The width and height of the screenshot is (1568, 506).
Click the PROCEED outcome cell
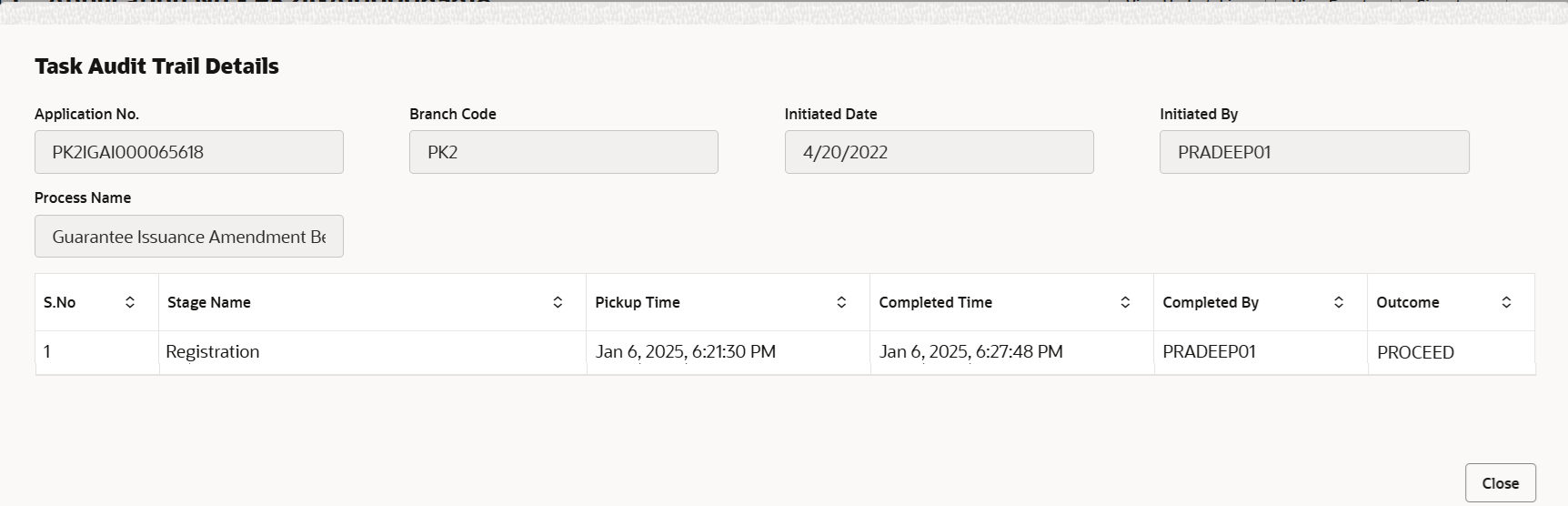coord(1451,352)
